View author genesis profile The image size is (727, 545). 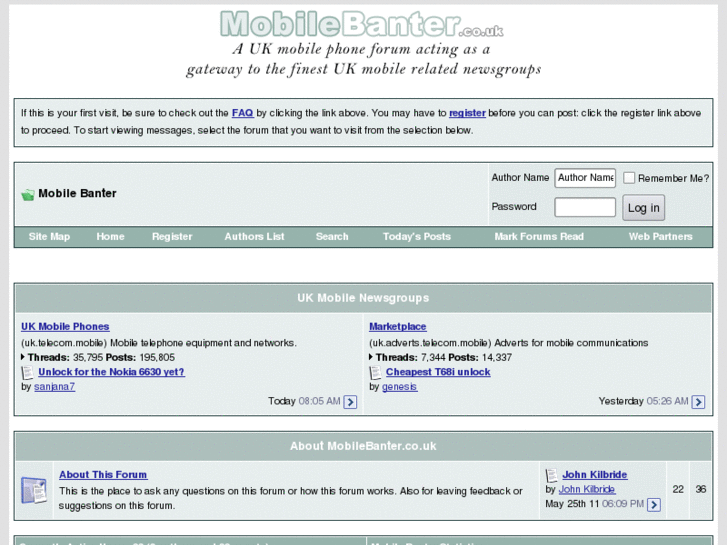pos(399,386)
